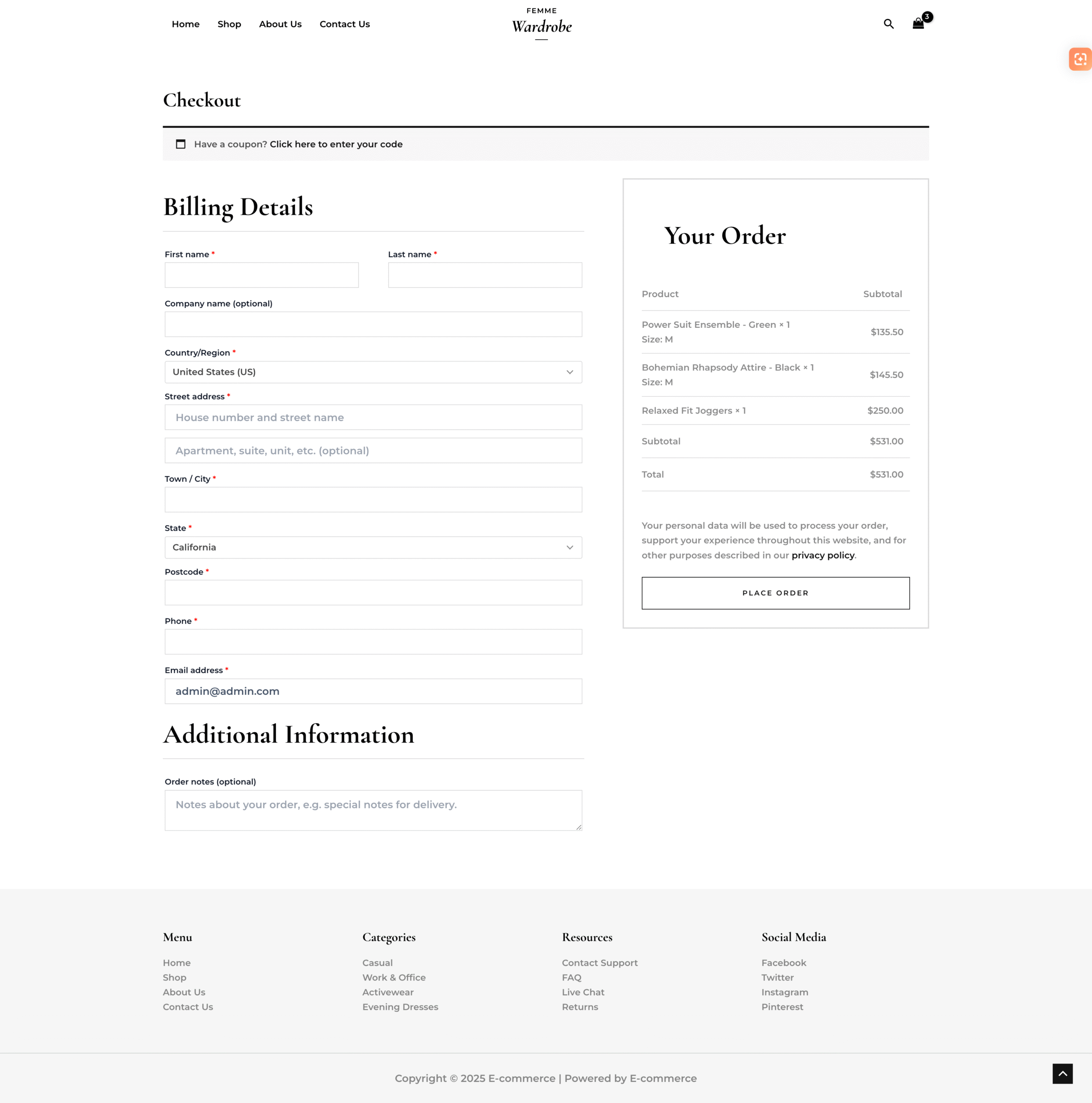The width and height of the screenshot is (1092, 1103).
Task: Open footer Shop link
Action: point(174,977)
